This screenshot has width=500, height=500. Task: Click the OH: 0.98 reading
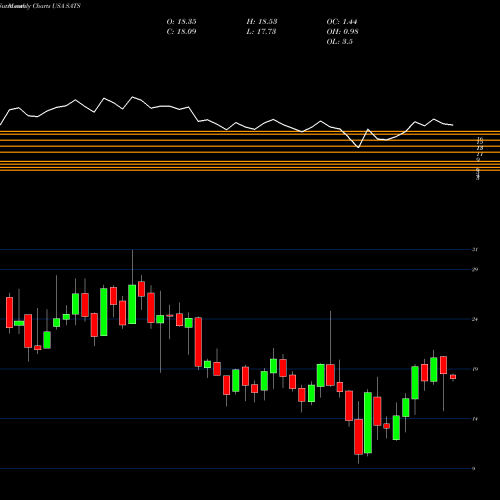coord(343,32)
